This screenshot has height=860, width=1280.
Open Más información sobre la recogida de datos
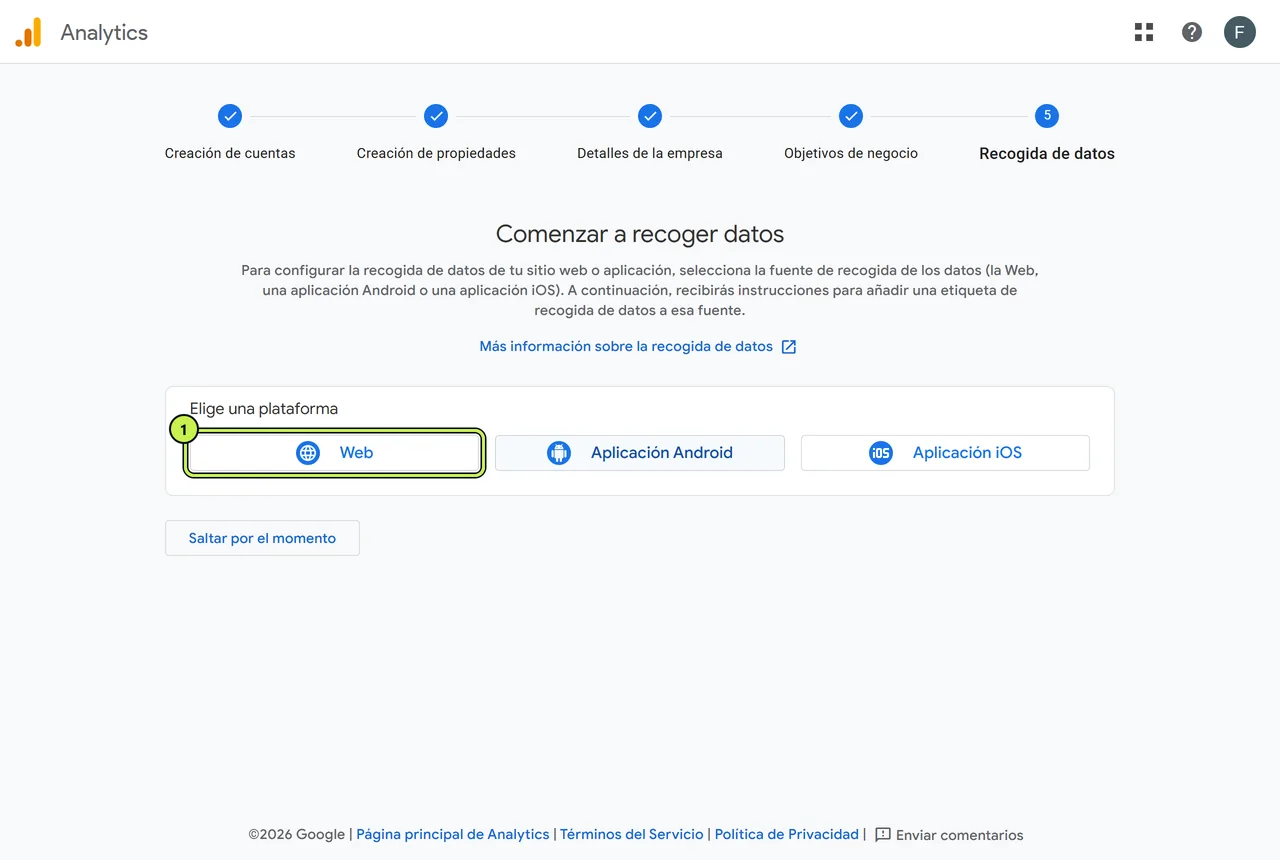point(638,346)
